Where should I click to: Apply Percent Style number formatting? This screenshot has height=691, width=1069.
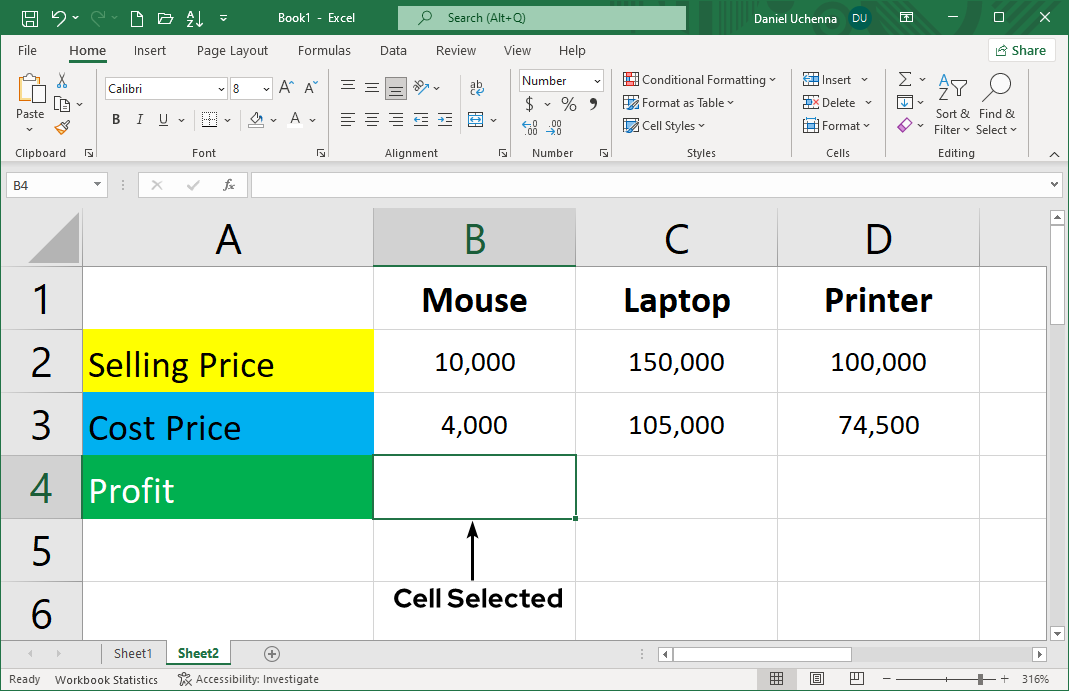click(568, 103)
